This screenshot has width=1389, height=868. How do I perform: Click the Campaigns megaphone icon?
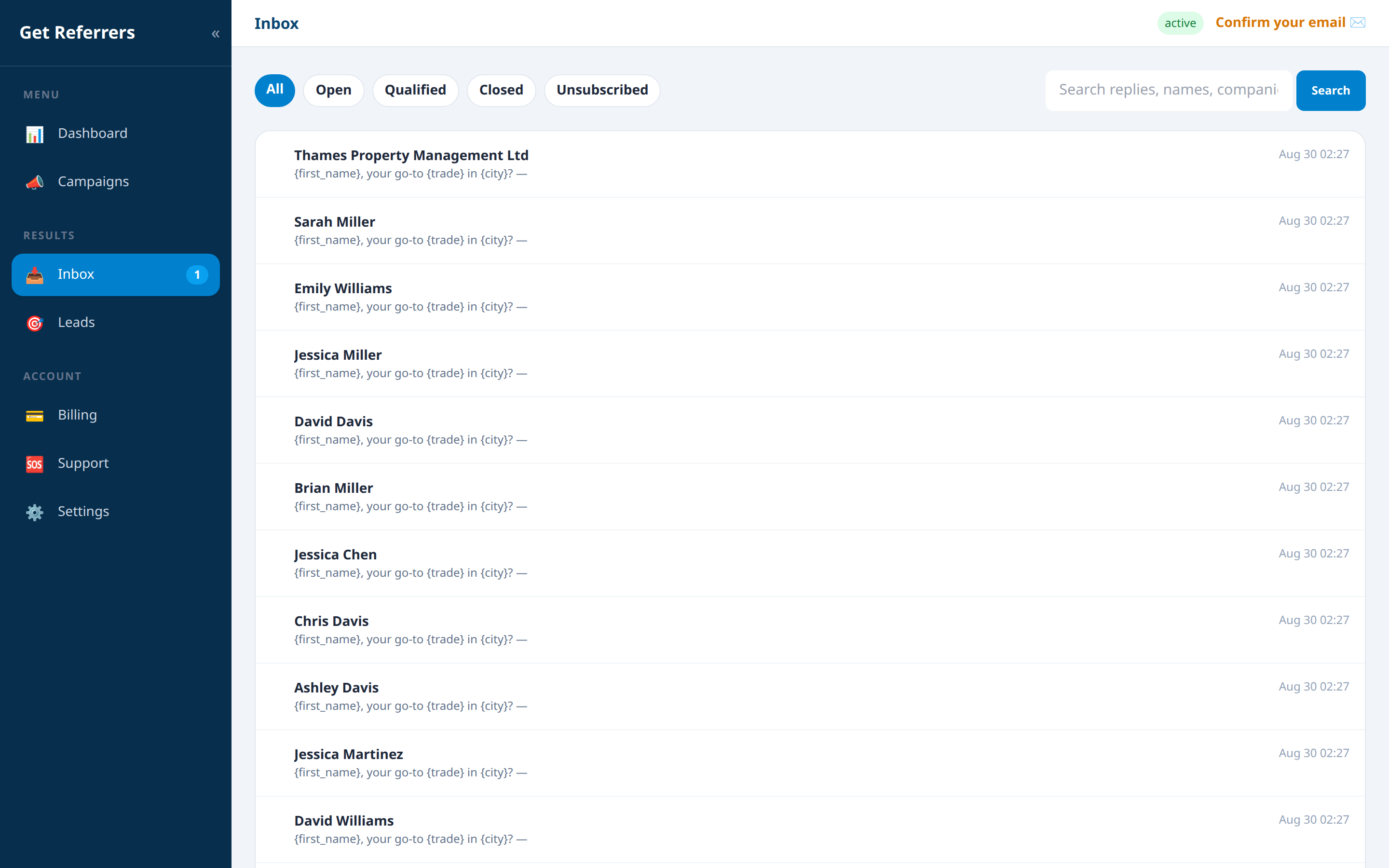tap(34, 183)
